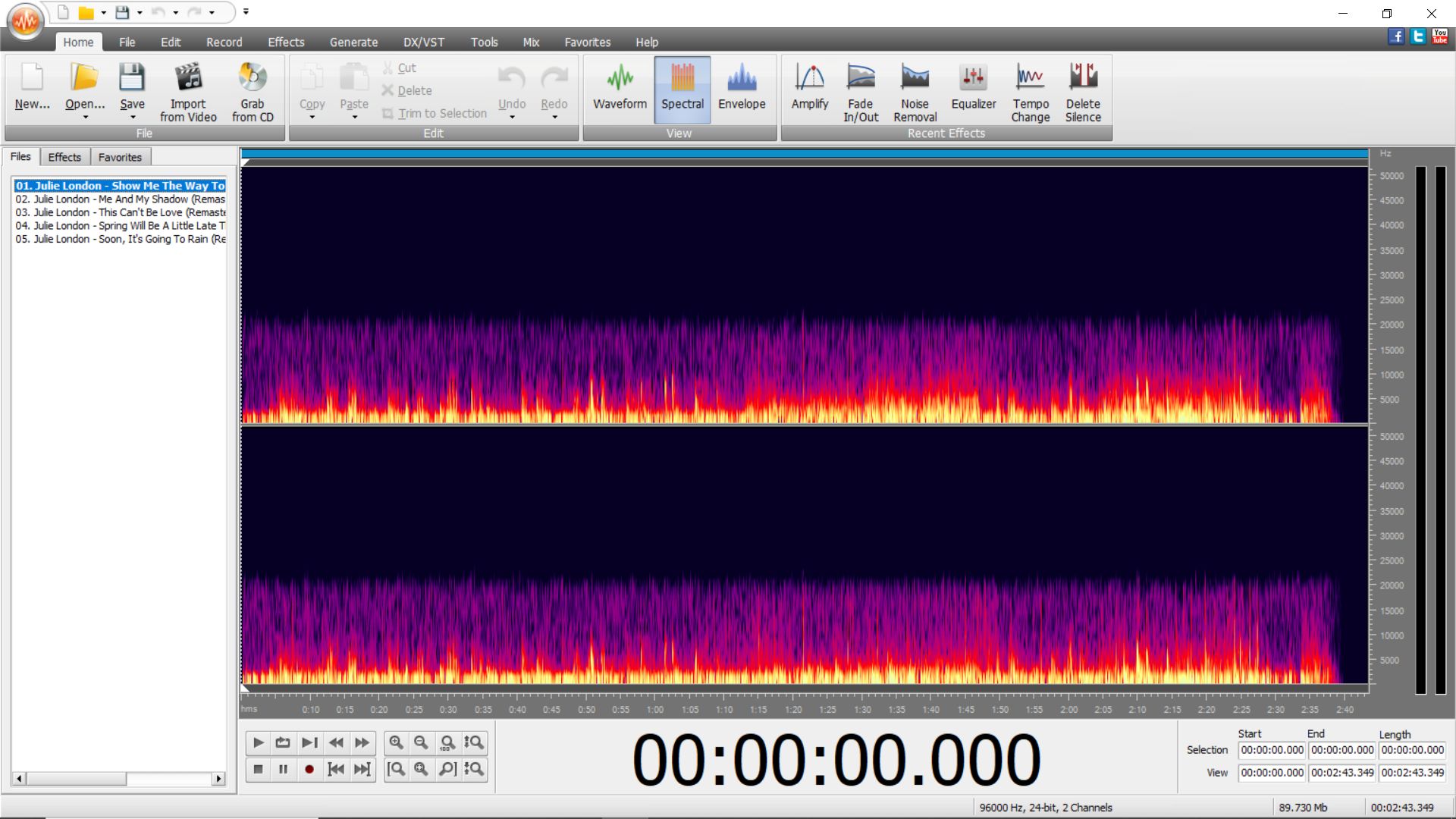Pause playback
Image resolution: width=1456 pixels, height=819 pixels.
[x=283, y=769]
